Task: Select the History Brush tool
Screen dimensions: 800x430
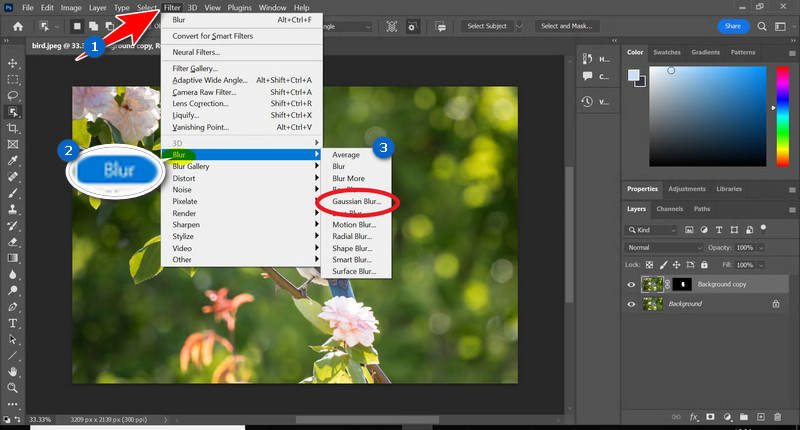Action: click(13, 225)
